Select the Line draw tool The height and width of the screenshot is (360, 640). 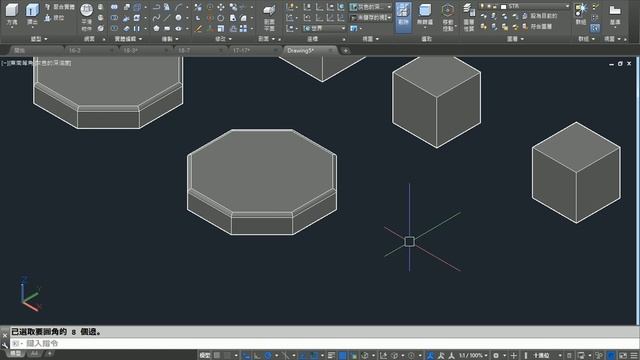[x=167, y=18]
